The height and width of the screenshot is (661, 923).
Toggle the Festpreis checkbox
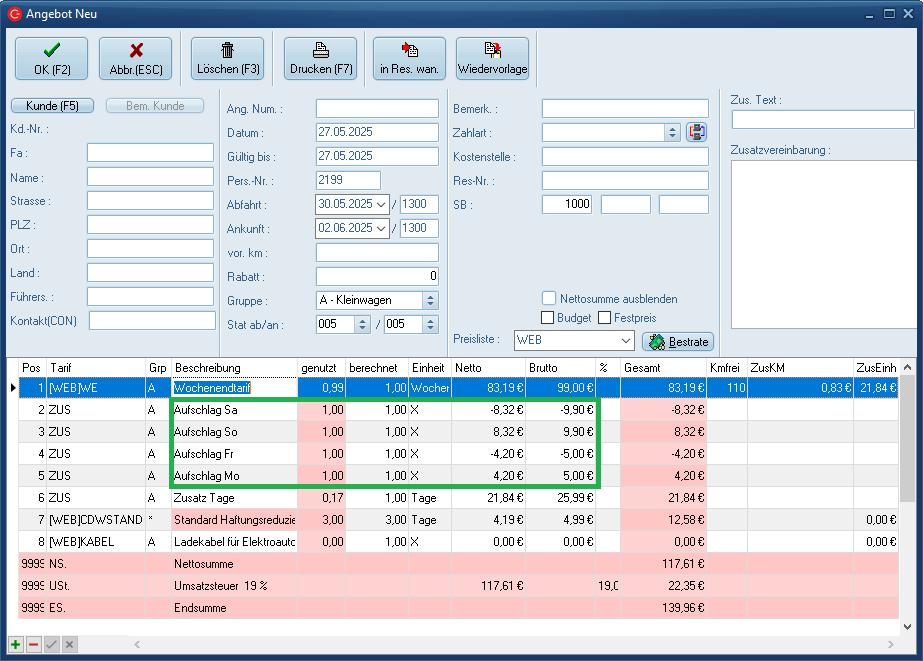(x=605, y=318)
